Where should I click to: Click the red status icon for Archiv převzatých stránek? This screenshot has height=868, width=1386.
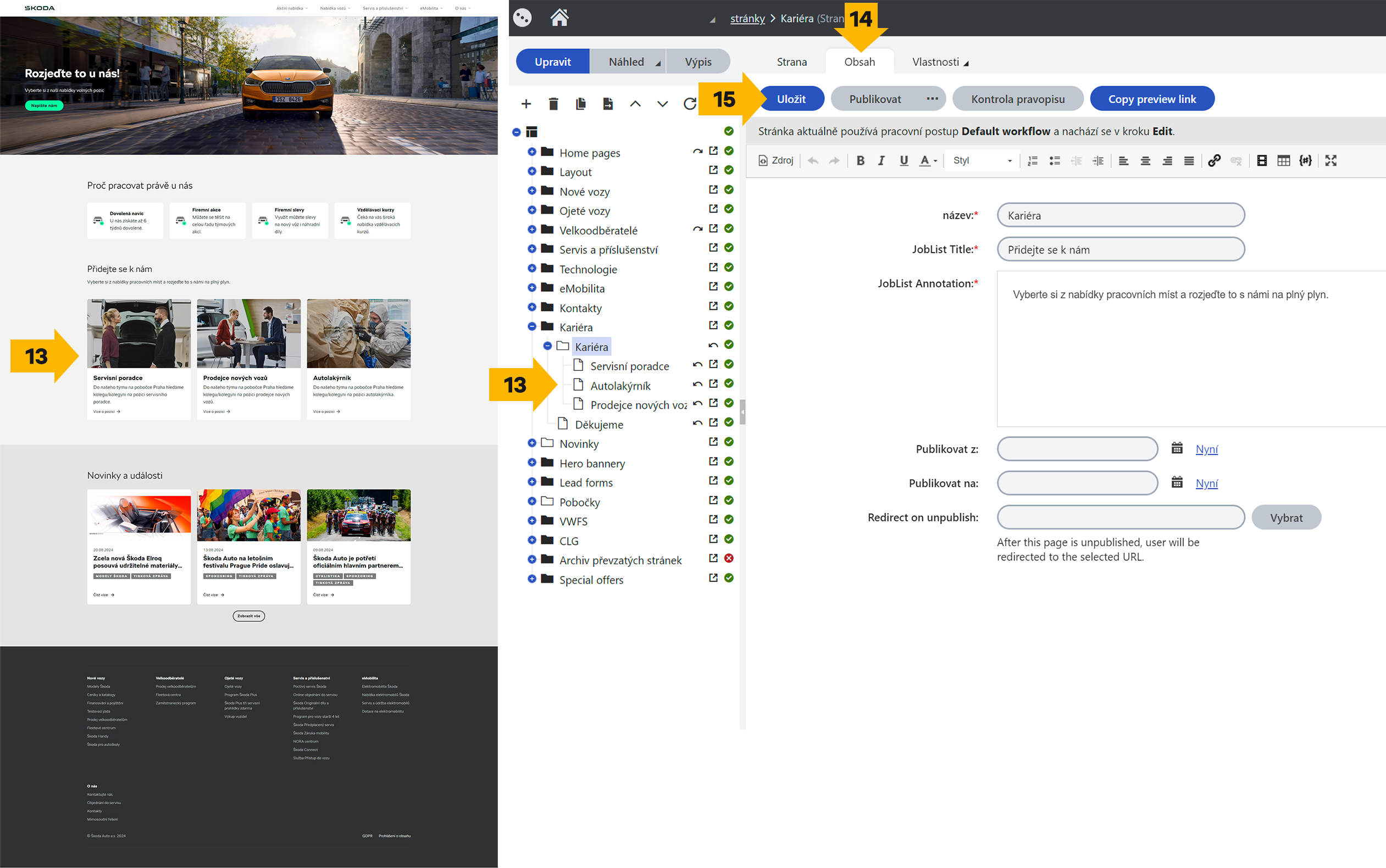pyautogui.click(x=729, y=558)
